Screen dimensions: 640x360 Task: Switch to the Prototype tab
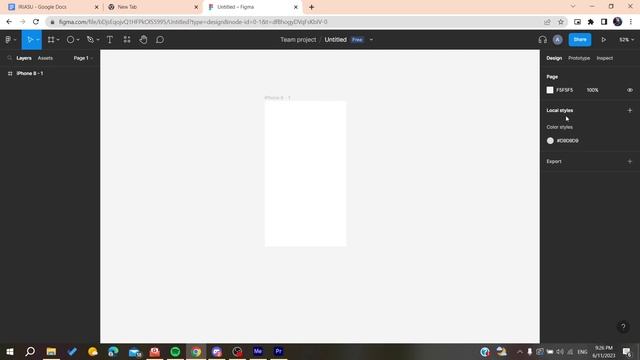(x=579, y=58)
